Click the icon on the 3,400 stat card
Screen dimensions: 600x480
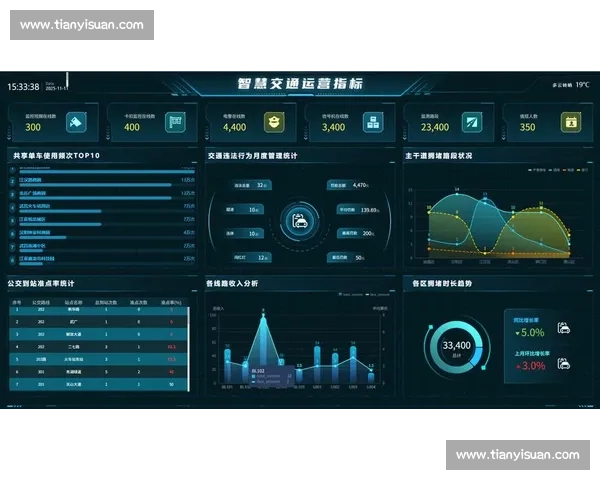pos(371,123)
